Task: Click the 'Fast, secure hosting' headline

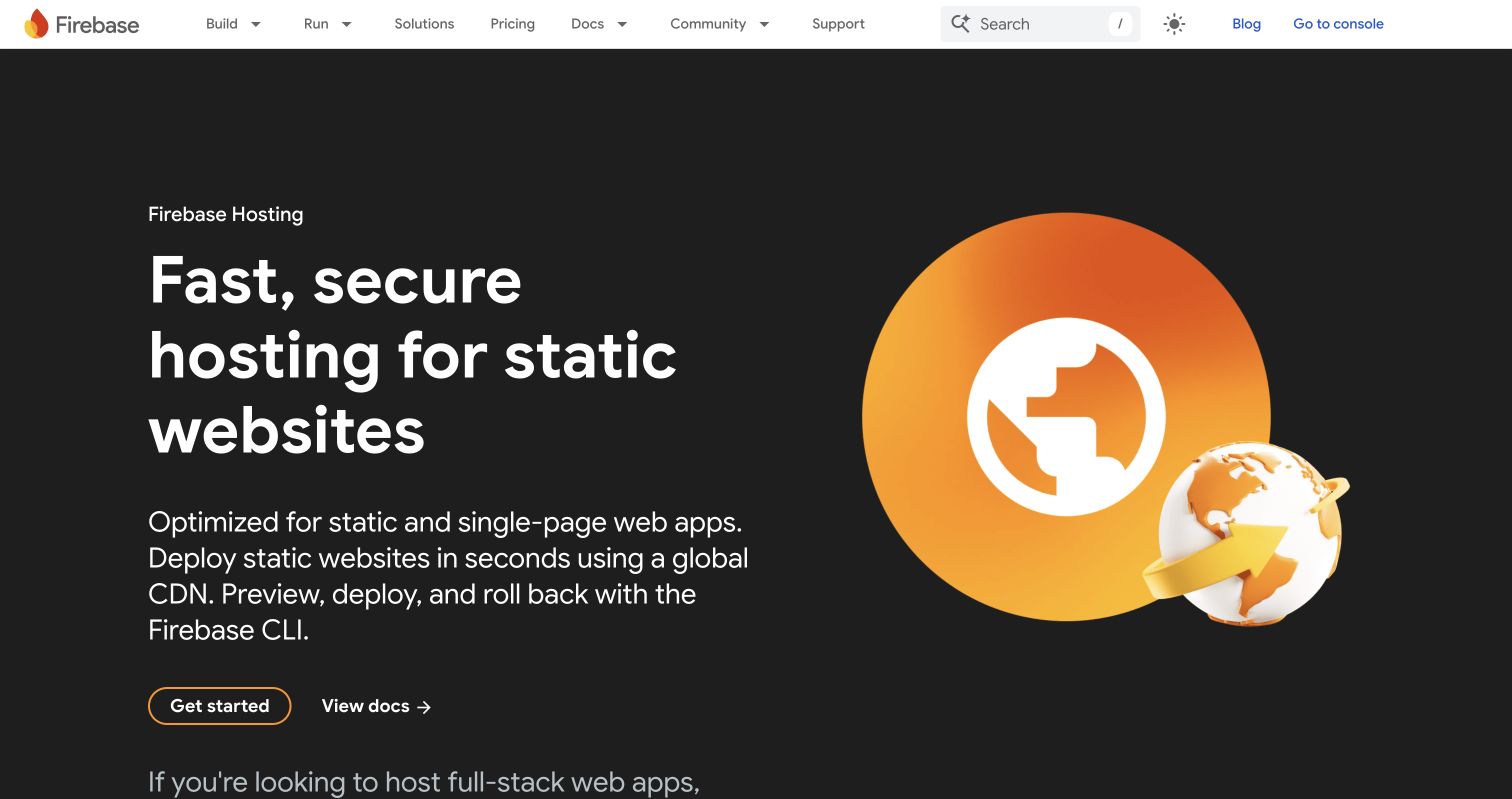Action: (413, 355)
